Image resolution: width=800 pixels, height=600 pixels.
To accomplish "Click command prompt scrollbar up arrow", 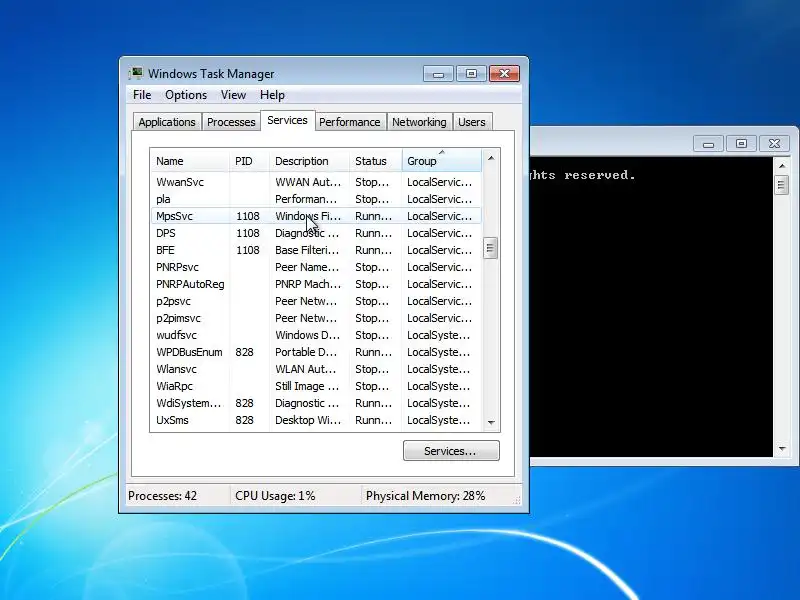I will pyautogui.click(x=782, y=166).
